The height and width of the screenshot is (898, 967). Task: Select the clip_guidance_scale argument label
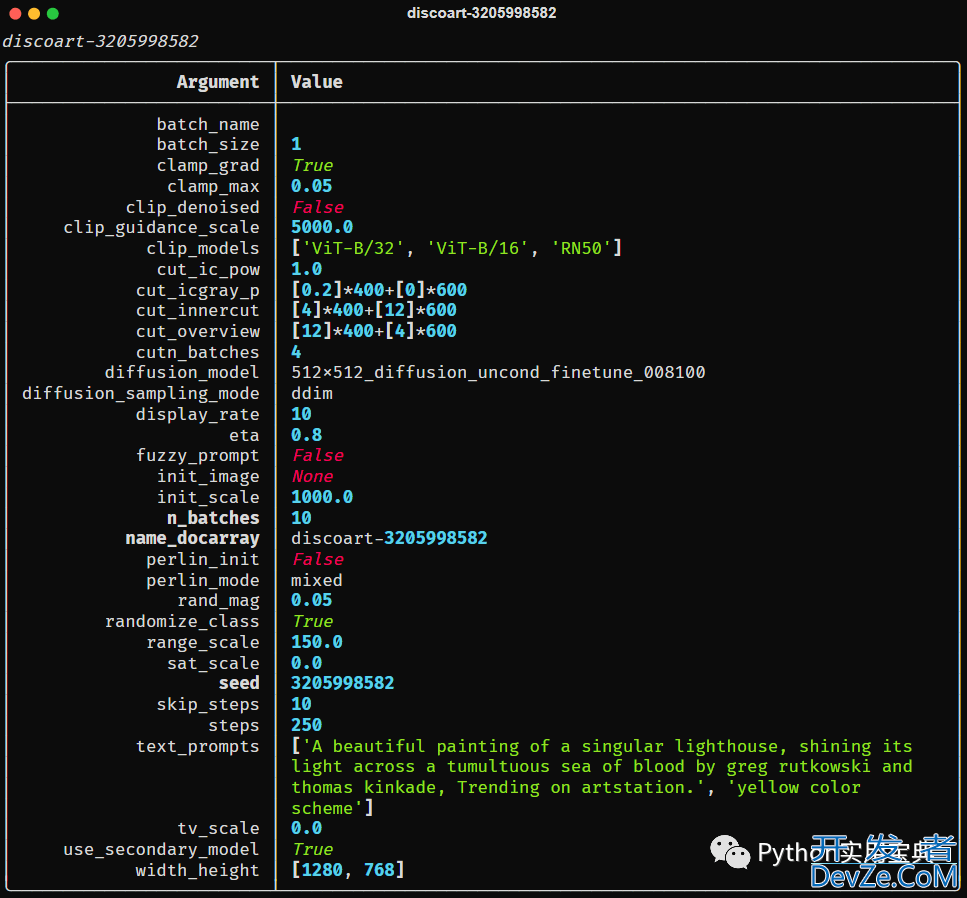pyautogui.click(x=162, y=228)
